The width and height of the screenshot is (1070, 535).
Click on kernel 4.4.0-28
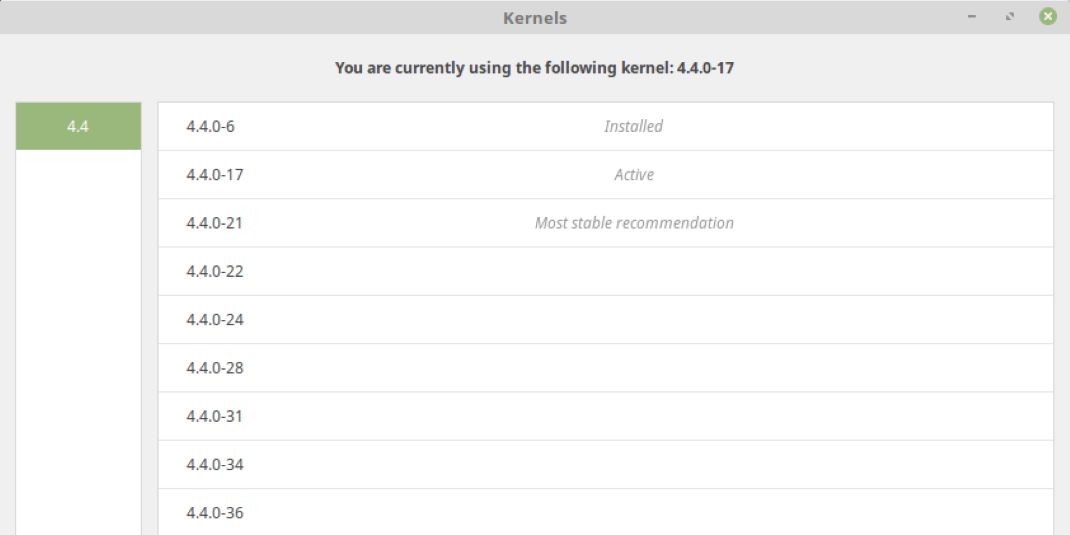(215, 368)
